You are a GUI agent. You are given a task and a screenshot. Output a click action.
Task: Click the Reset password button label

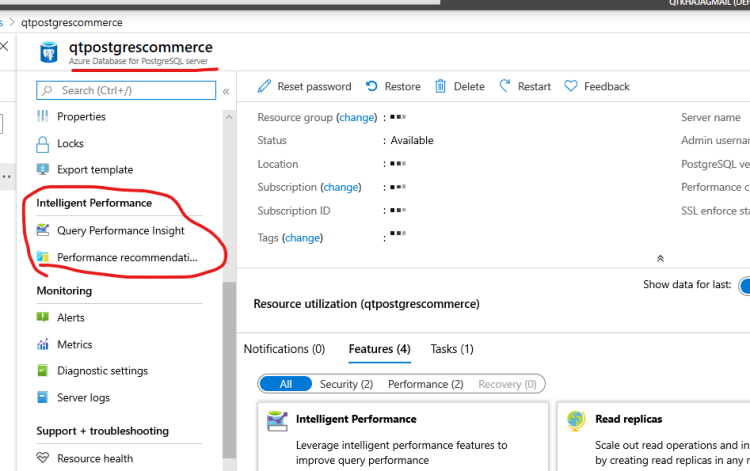pos(314,87)
